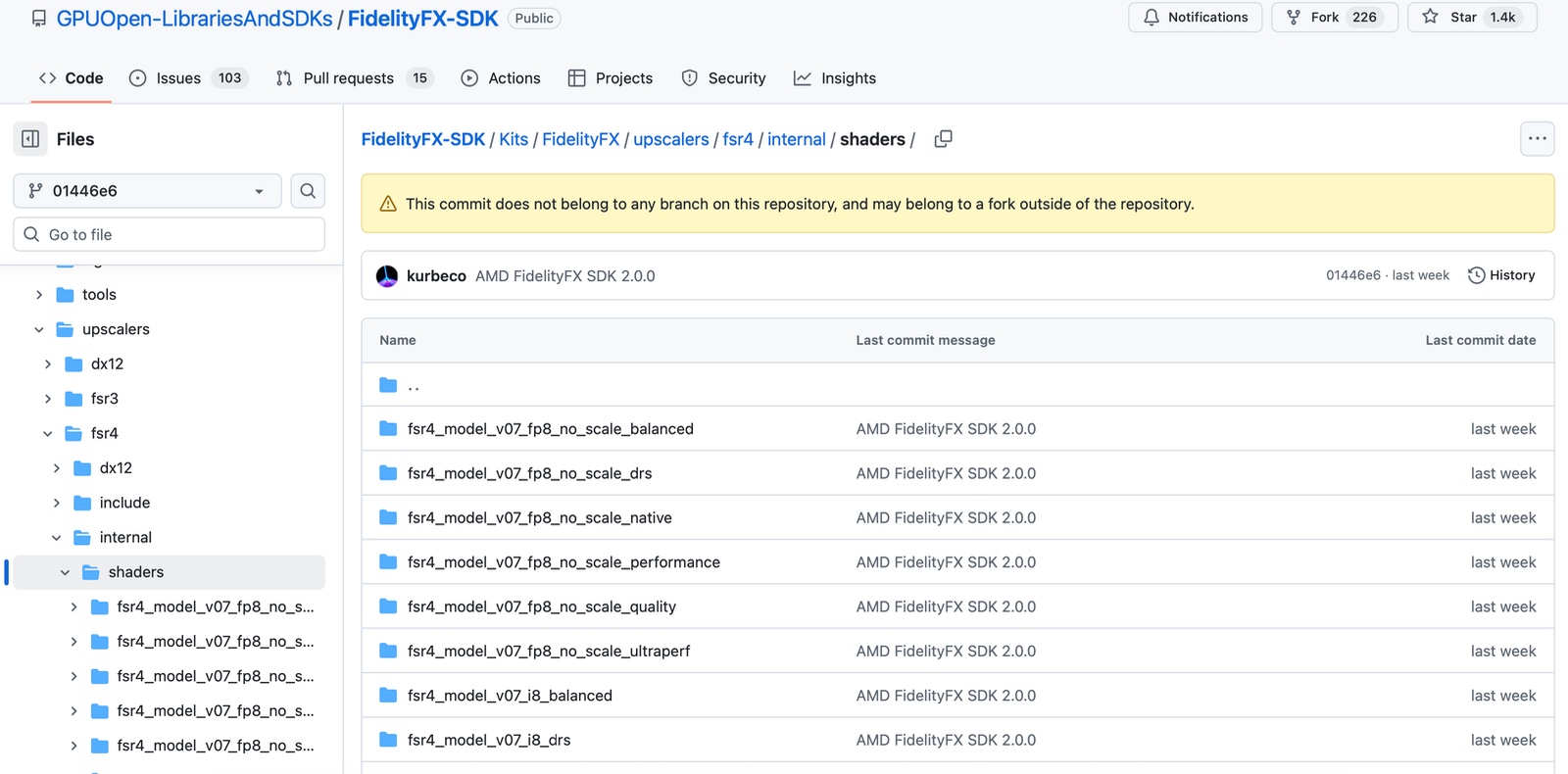Click the tools folder icon in tree

[66, 295]
